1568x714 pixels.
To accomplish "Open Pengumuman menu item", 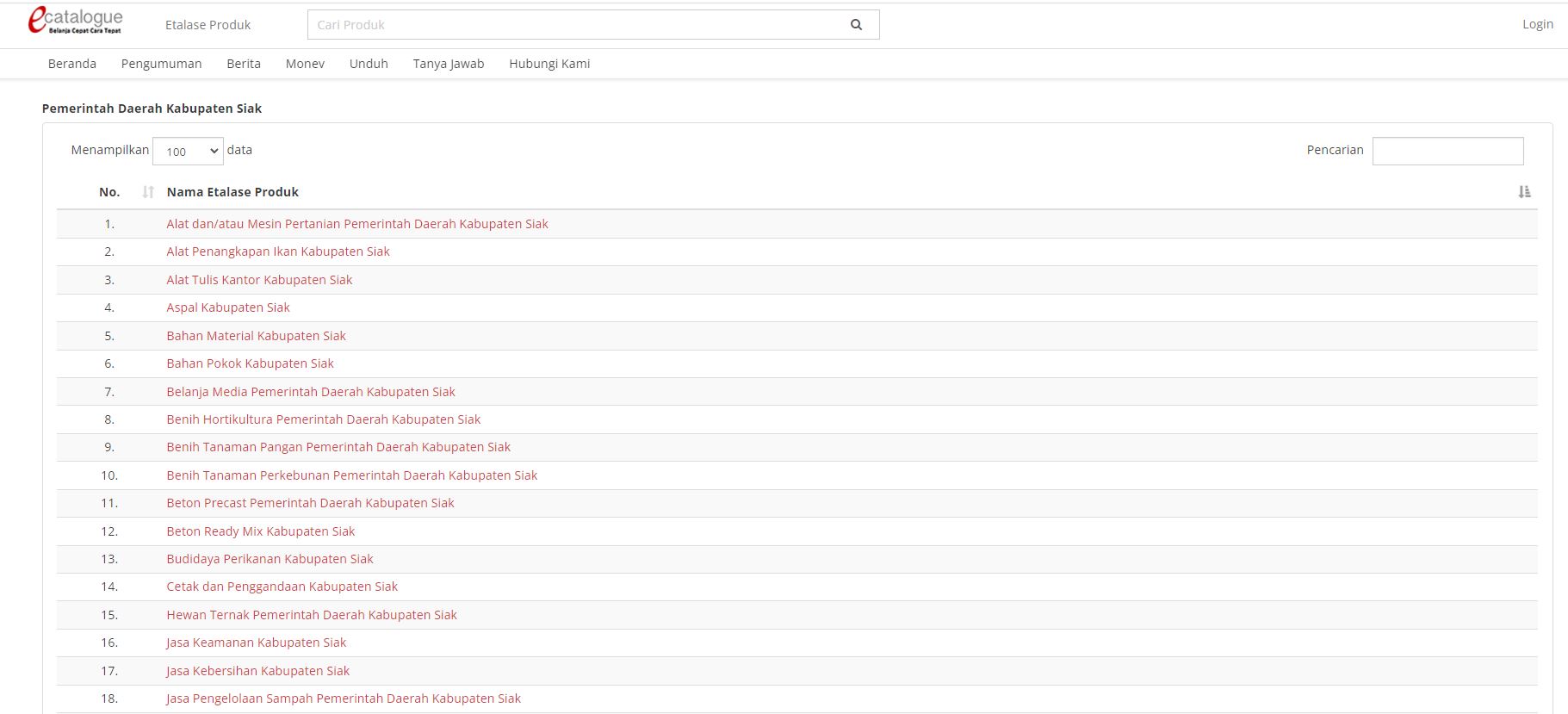I will (x=161, y=64).
